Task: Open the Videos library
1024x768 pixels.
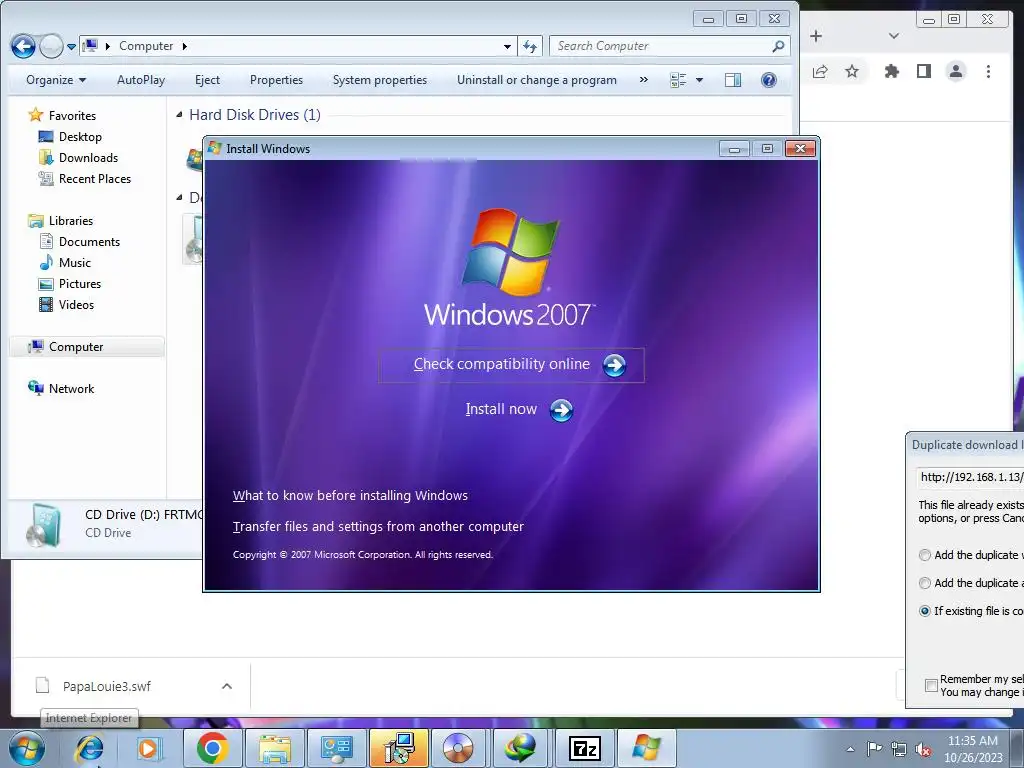Action: pyautogui.click(x=76, y=304)
